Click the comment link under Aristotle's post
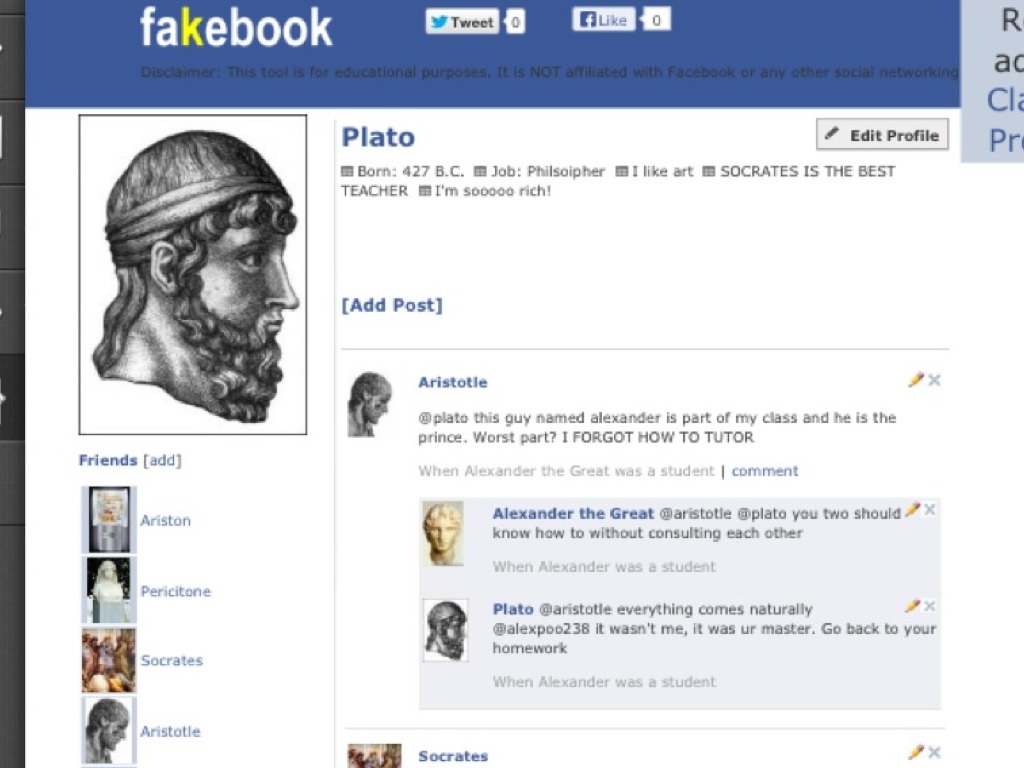This screenshot has height=768, width=1024. [765, 471]
